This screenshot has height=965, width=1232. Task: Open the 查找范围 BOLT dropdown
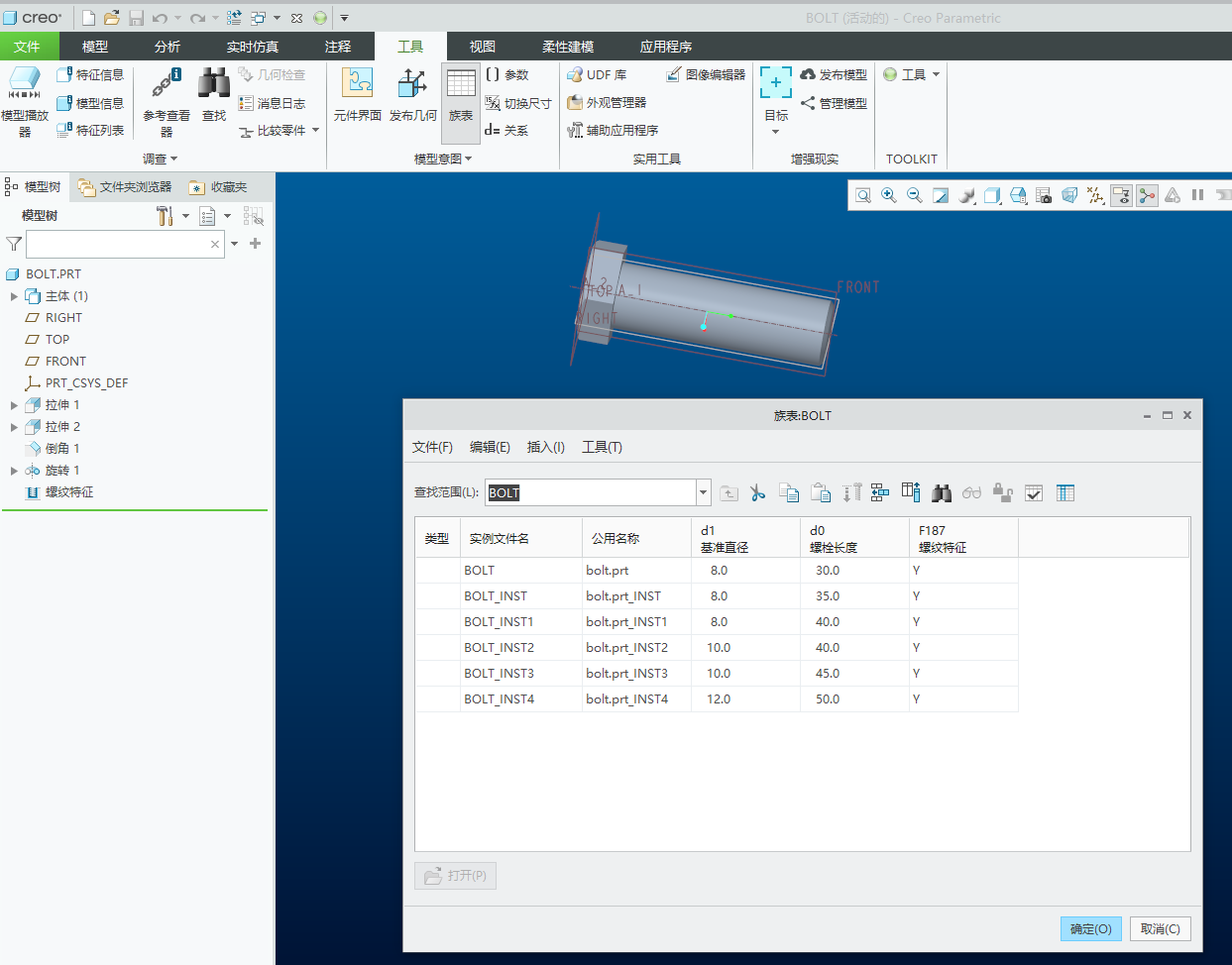703,492
